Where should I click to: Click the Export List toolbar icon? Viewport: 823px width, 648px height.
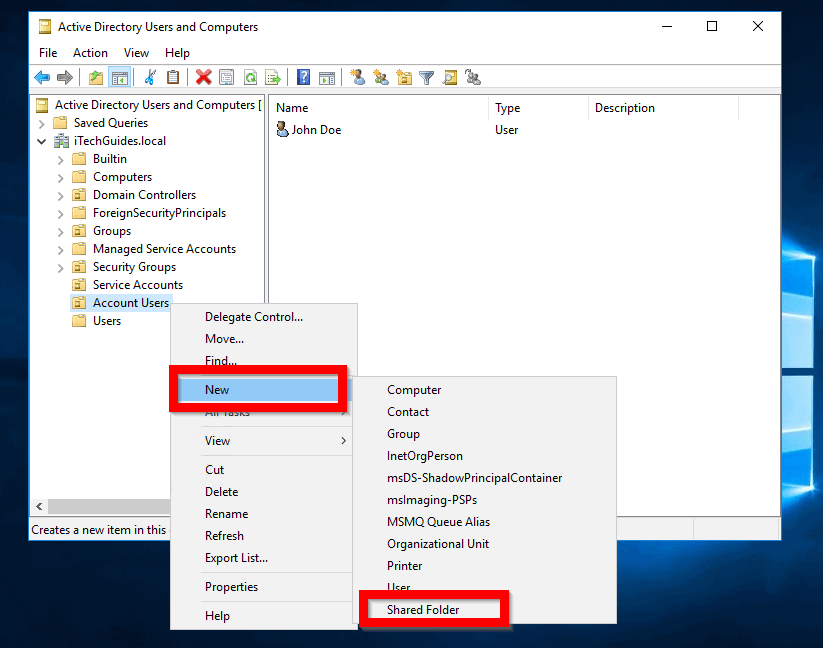pos(273,78)
